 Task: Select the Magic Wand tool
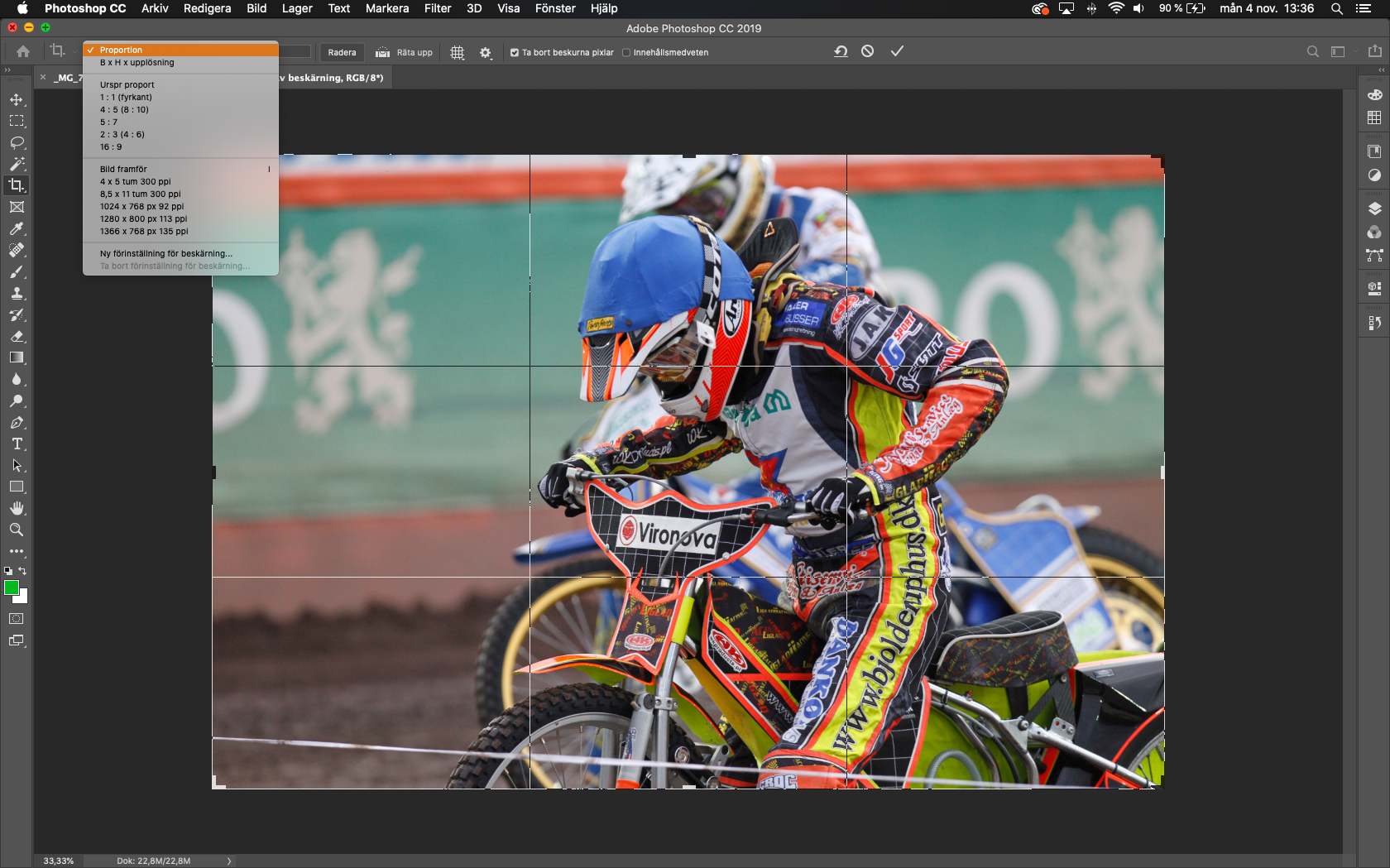pos(17,164)
